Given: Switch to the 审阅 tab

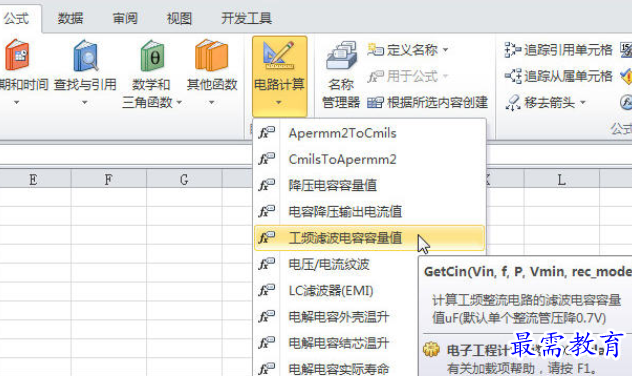Looking at the screenshot, I should click(x=125, y=19).
